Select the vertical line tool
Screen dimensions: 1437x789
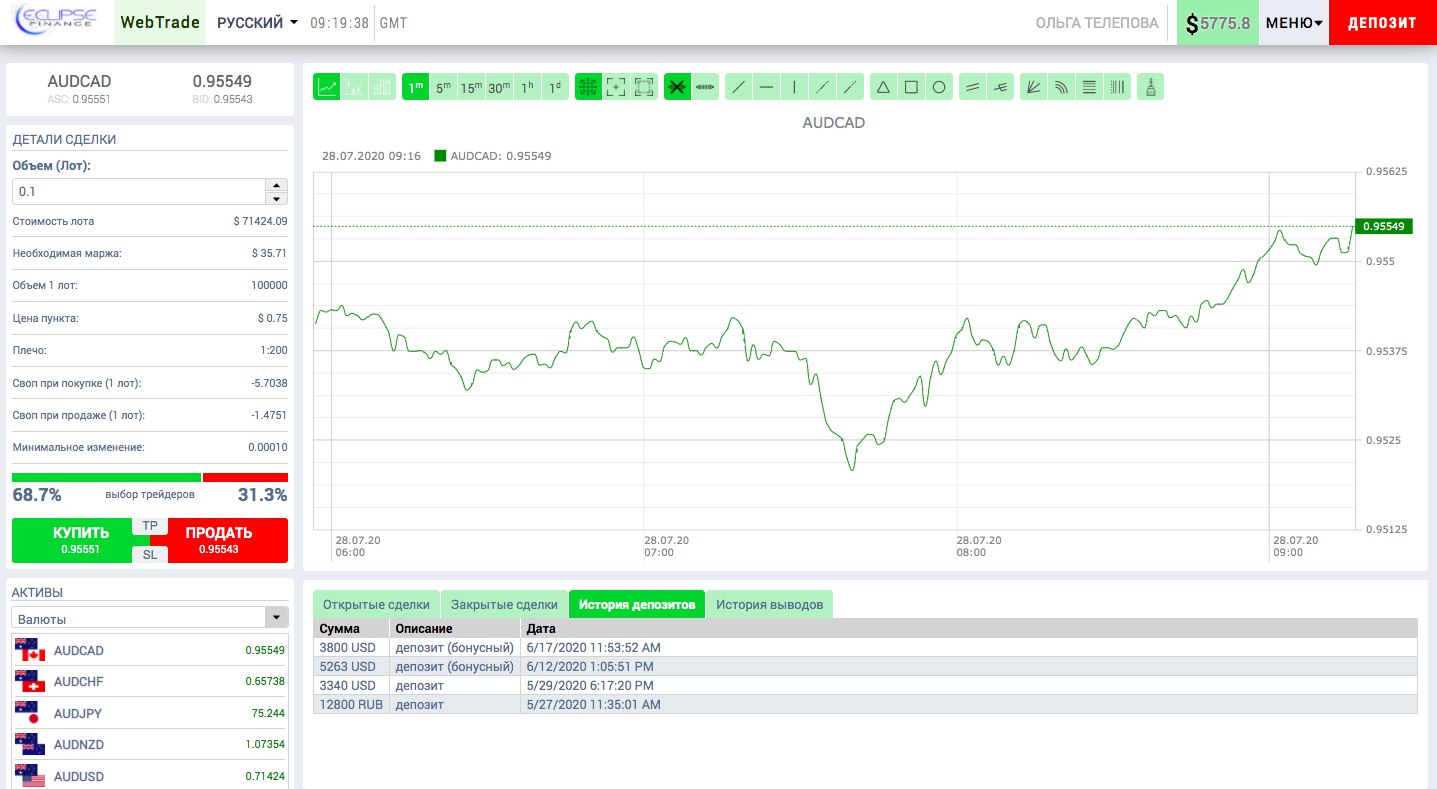click(794, 87)
